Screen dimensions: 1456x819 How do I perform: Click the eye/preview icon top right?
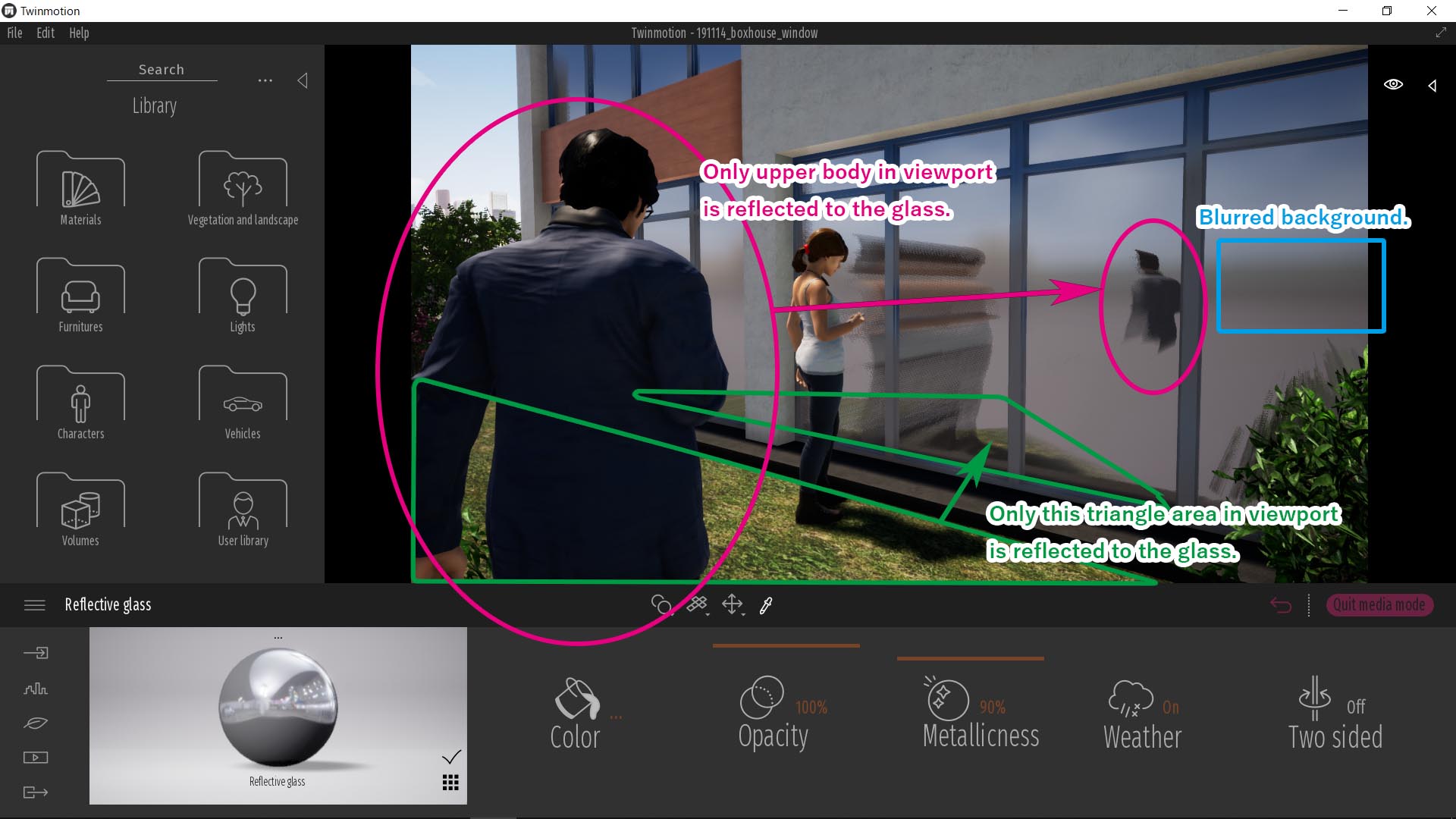[1393, 84]
